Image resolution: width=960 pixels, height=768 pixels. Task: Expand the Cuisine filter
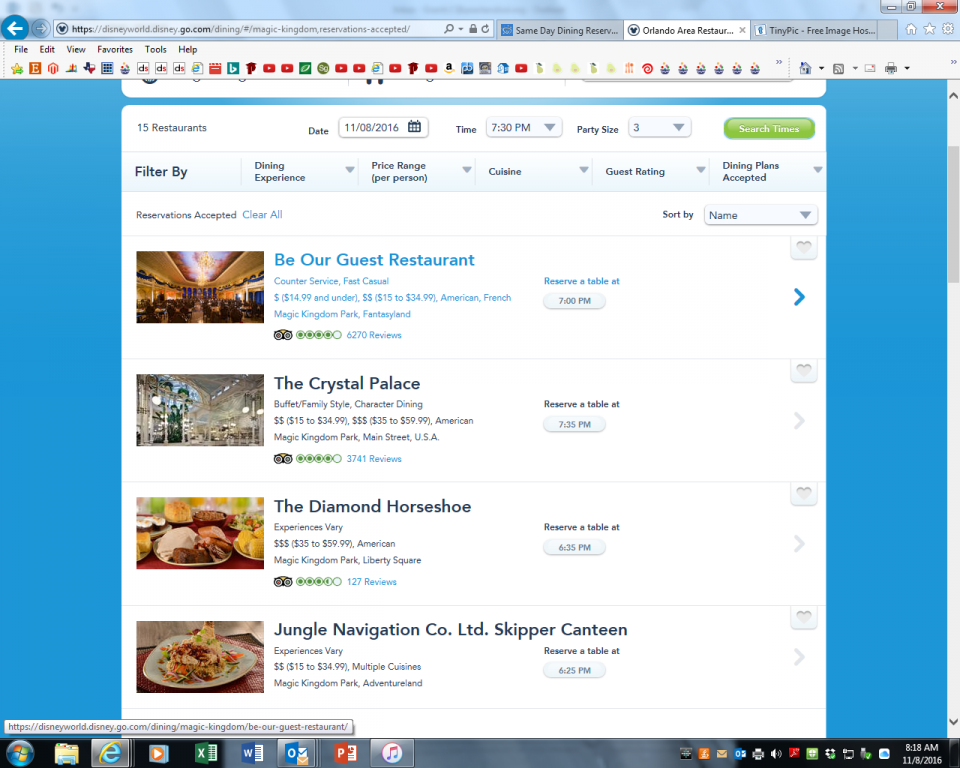538,171
